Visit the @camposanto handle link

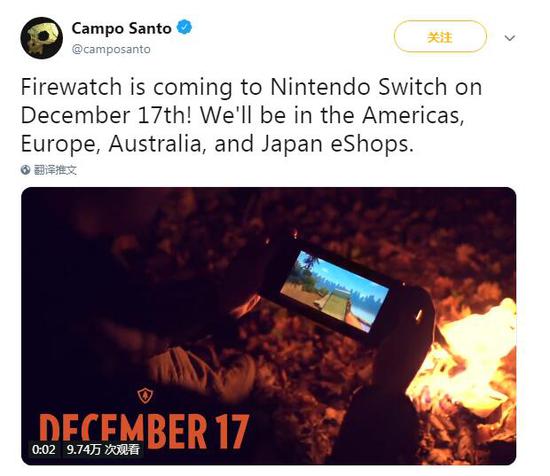click(111, 49)
